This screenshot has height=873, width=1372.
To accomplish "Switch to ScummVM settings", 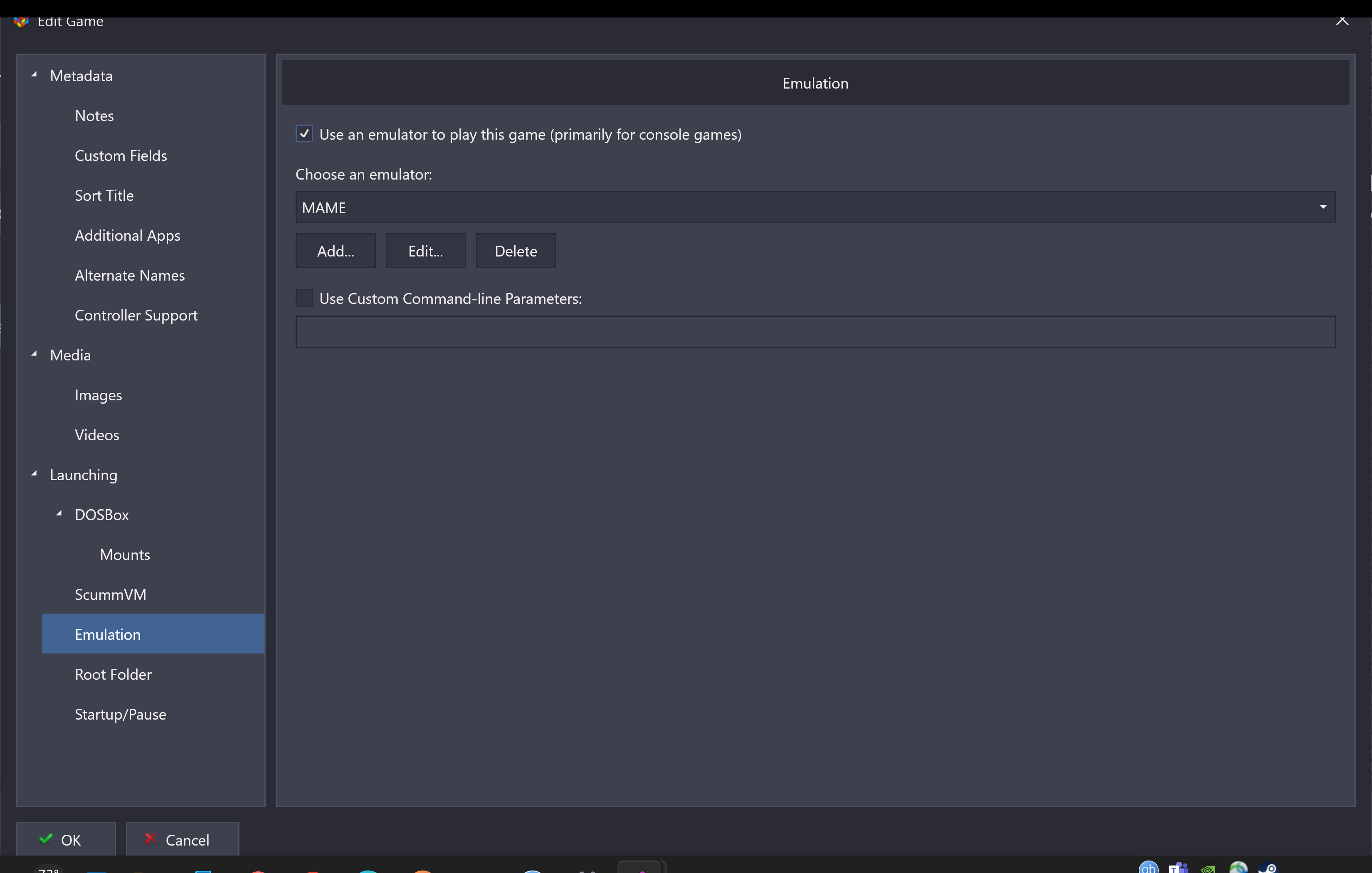I will click(x=111, y=594).
